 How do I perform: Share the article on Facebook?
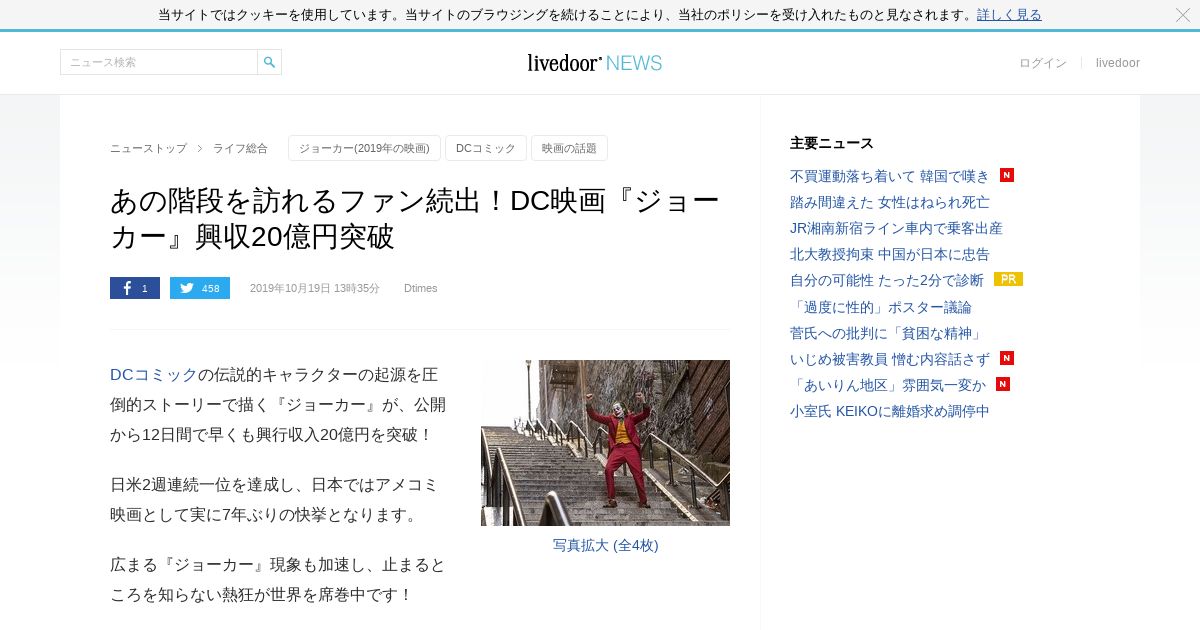click(x=135, y=288)
